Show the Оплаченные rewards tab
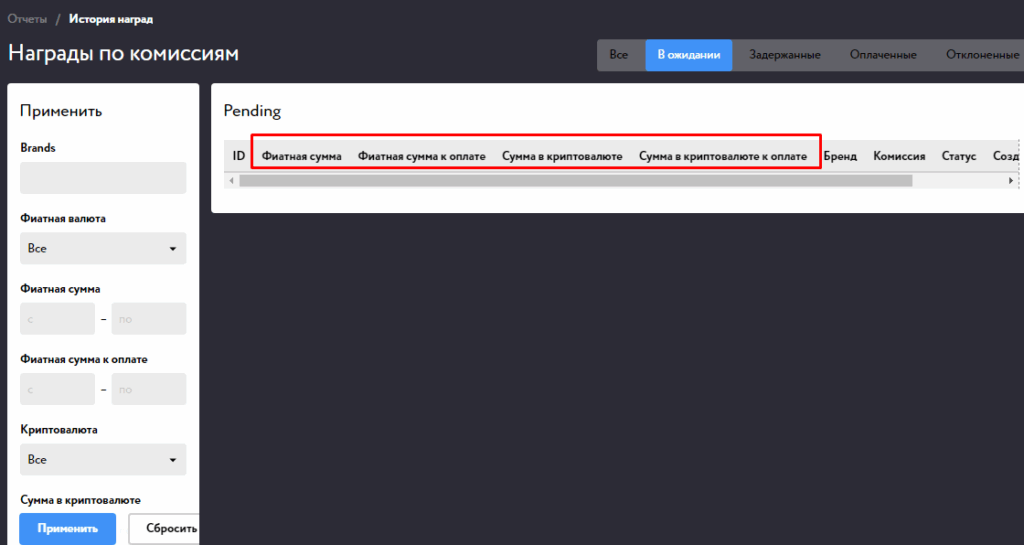Screen dimensions: 1024x545 883,55
